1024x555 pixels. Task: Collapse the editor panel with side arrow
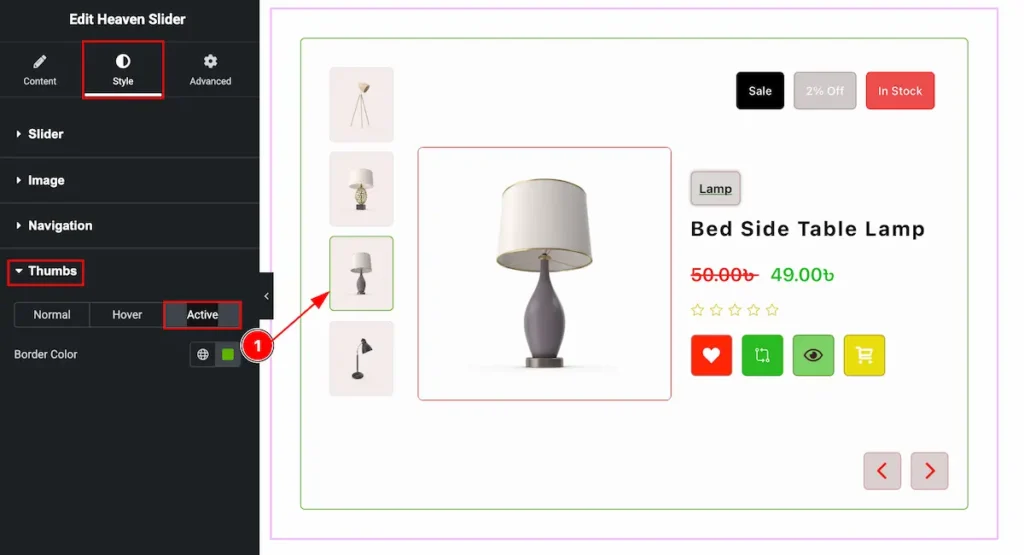tap(266, 296)
